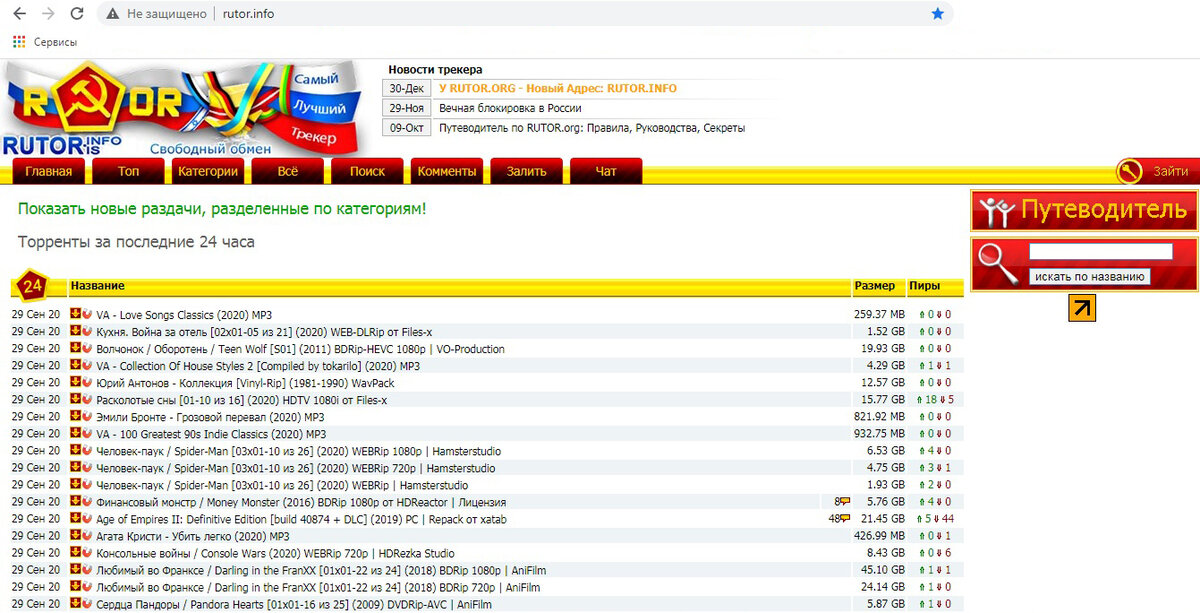Click the Не защищено security indicator
1200x613 pixels.
point(157,14)
